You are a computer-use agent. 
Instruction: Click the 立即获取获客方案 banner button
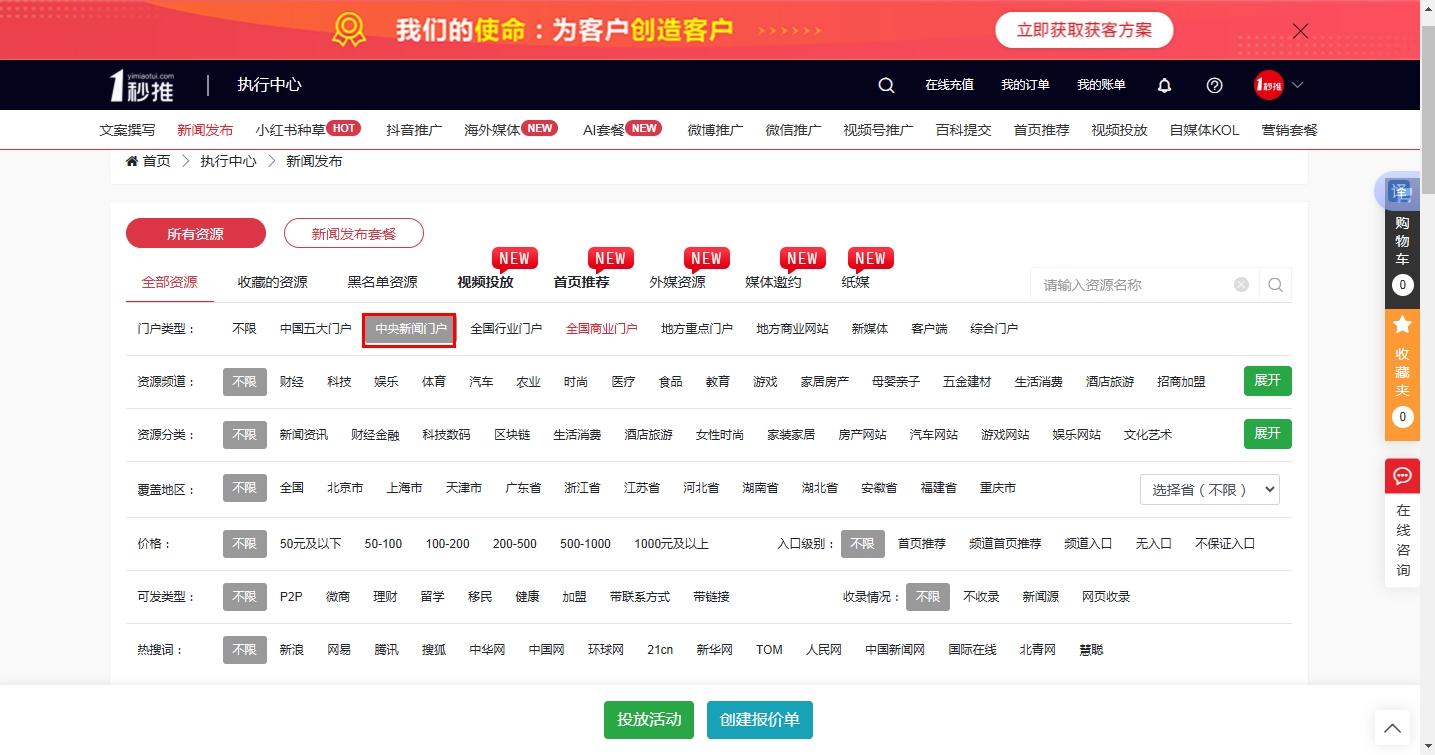click(1083, 30)
